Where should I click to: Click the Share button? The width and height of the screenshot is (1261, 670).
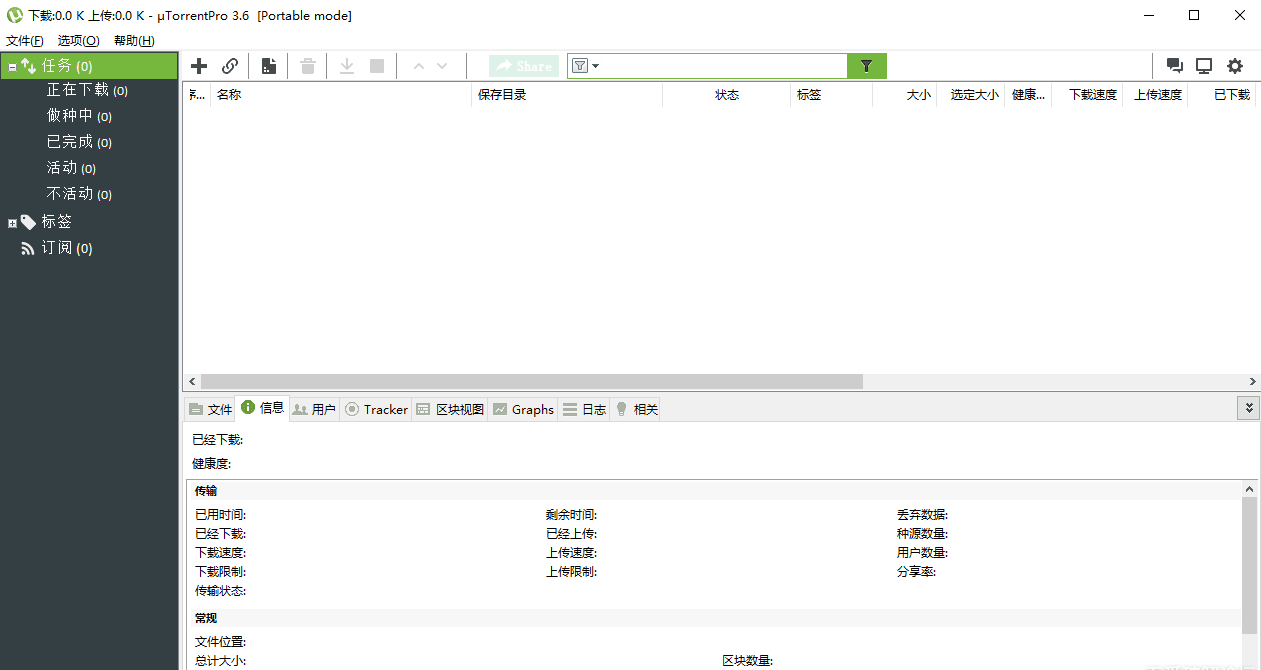[x=523, y=65]
